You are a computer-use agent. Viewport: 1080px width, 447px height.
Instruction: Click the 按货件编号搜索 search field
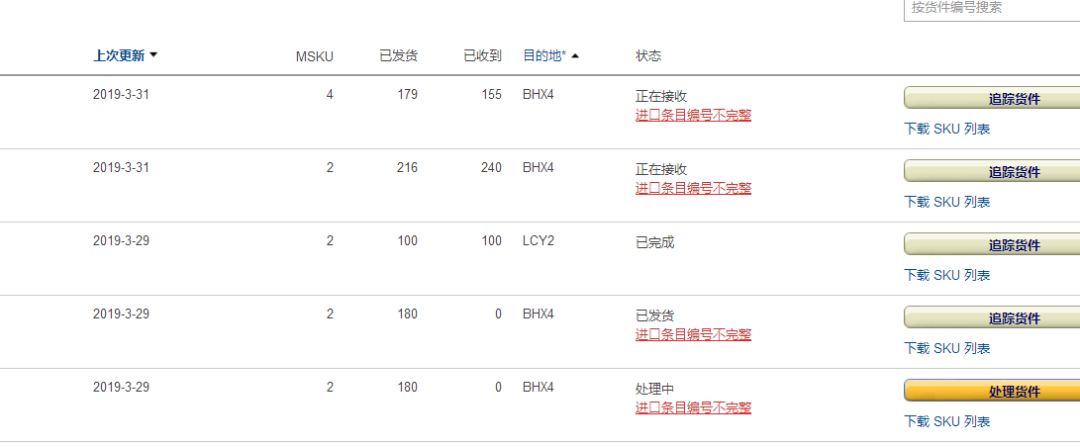click(x=990, y=8)
